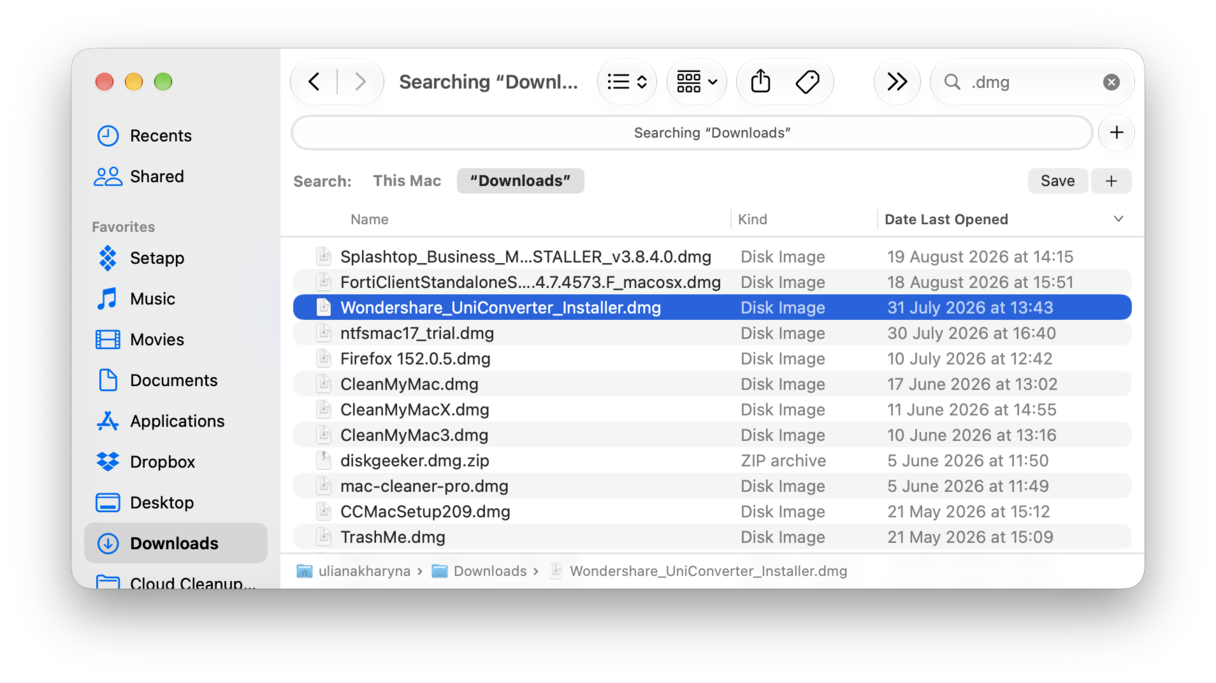Sort by the Name column header
Viewport: 1216px width, 683px height.
(369, 219)
